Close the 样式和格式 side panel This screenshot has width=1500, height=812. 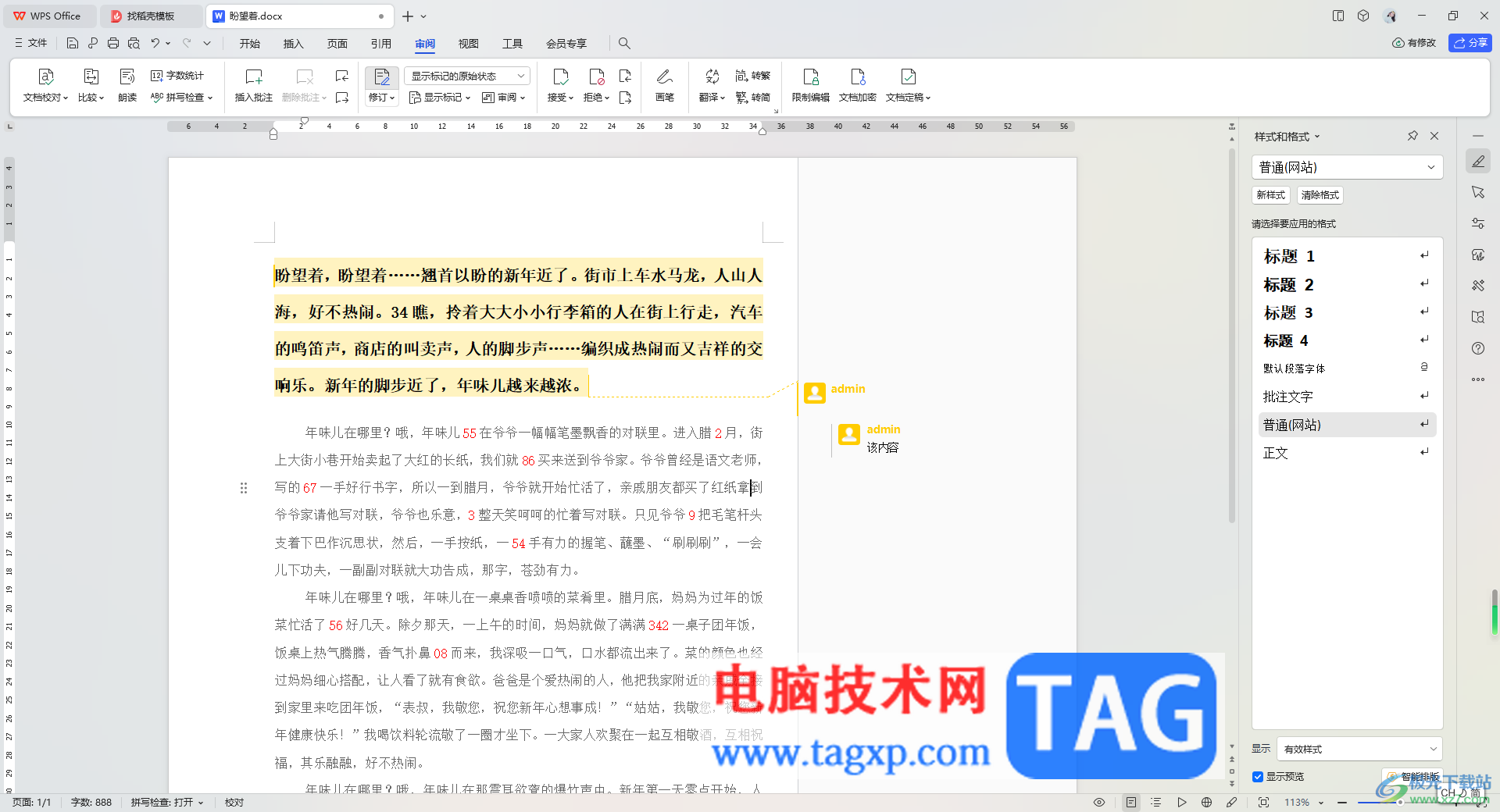1434,136
